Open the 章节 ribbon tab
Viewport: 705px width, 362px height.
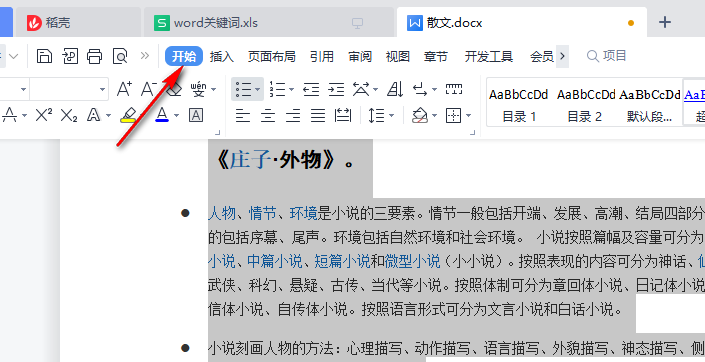pos(436,56)
